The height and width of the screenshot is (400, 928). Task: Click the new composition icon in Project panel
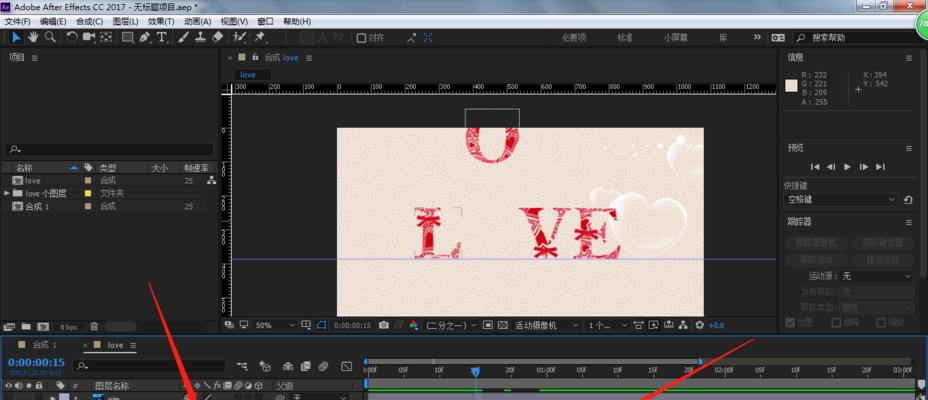(x=43, y=326)
